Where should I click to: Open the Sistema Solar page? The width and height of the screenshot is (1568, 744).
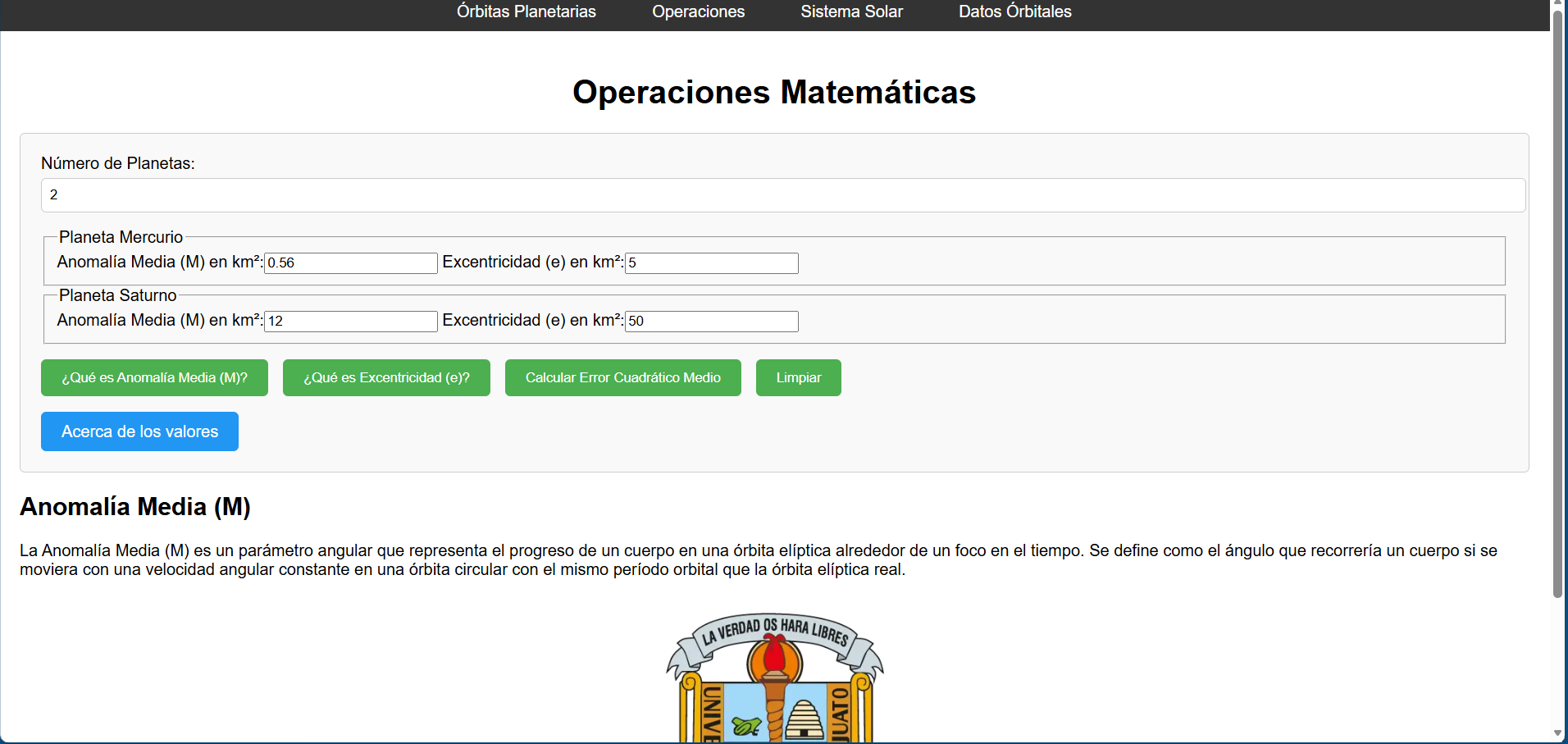coord(851,11)
